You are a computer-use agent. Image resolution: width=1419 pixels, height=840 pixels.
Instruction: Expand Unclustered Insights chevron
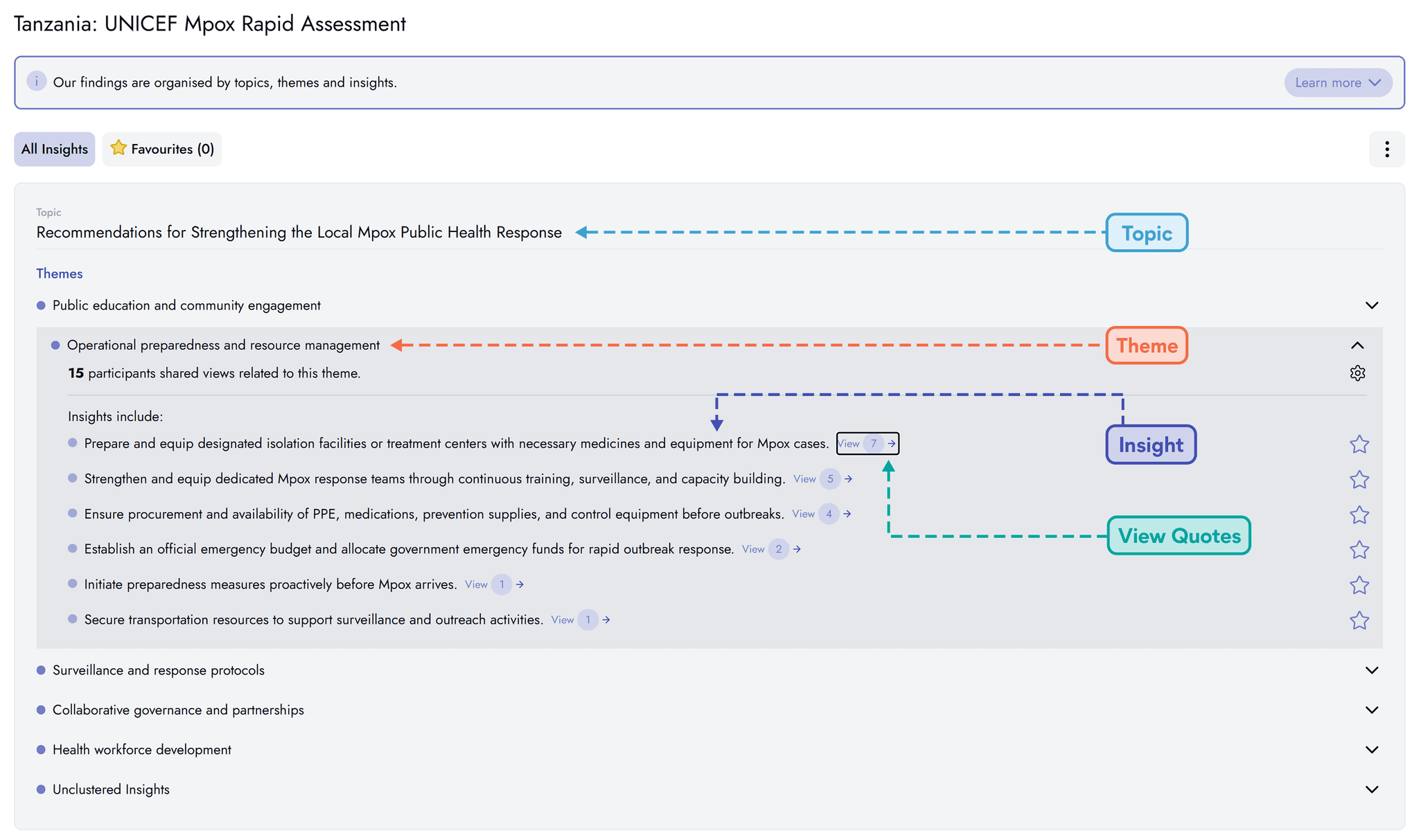click(x=1371, y=789)
